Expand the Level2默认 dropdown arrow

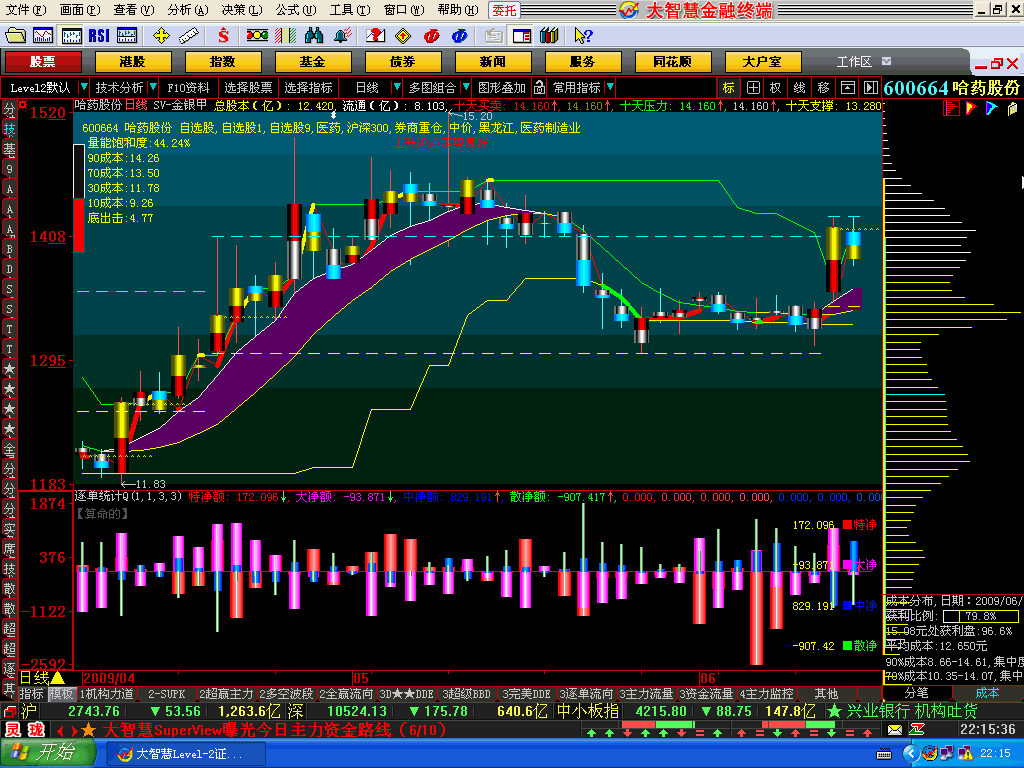tap(84, 88)
